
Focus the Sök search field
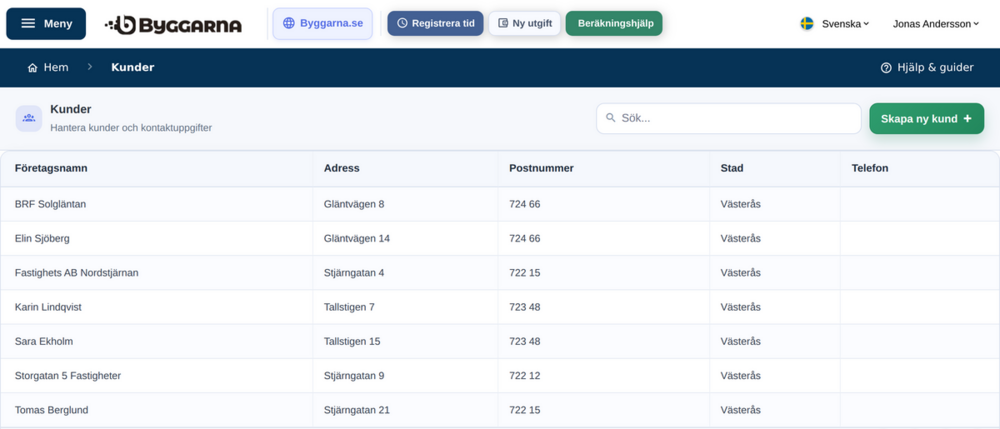tap(729, 119)
